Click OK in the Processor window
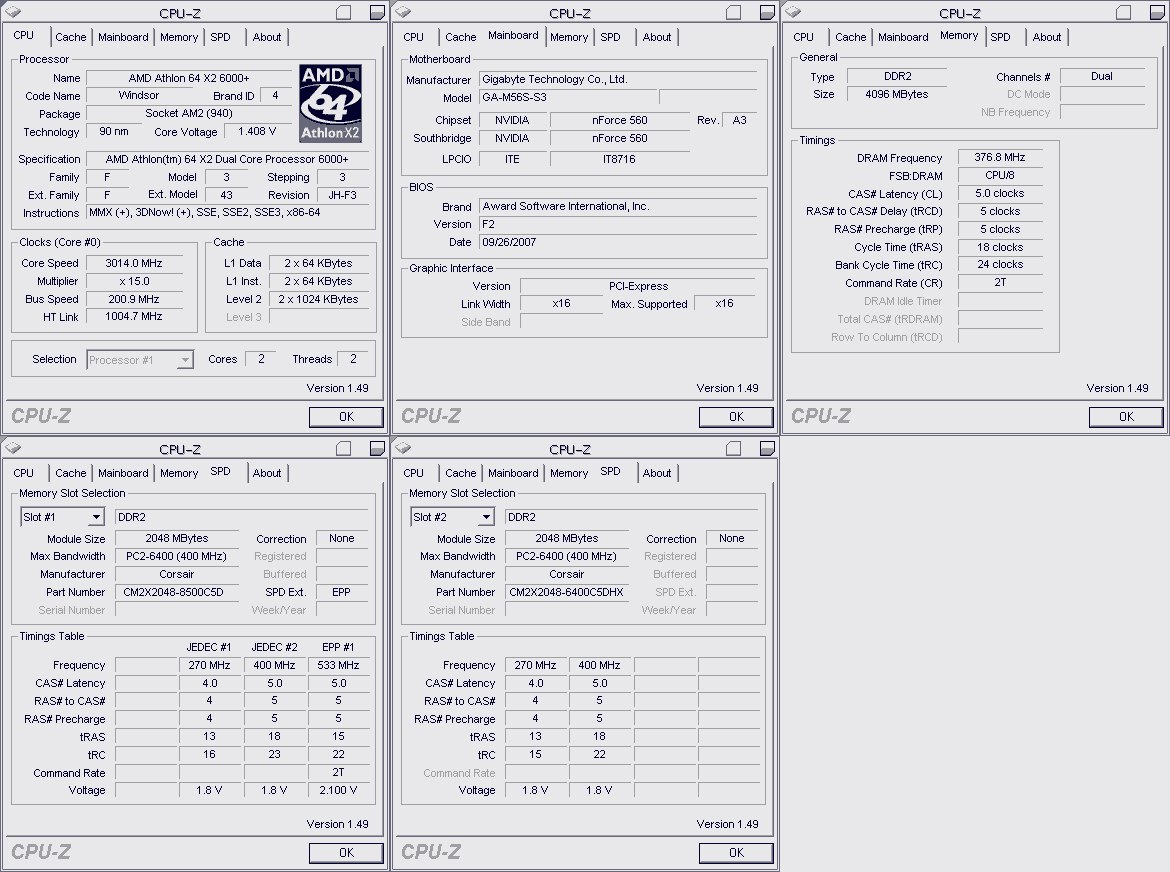Viewport: 1170px width, 872px height. pos(346,417)
